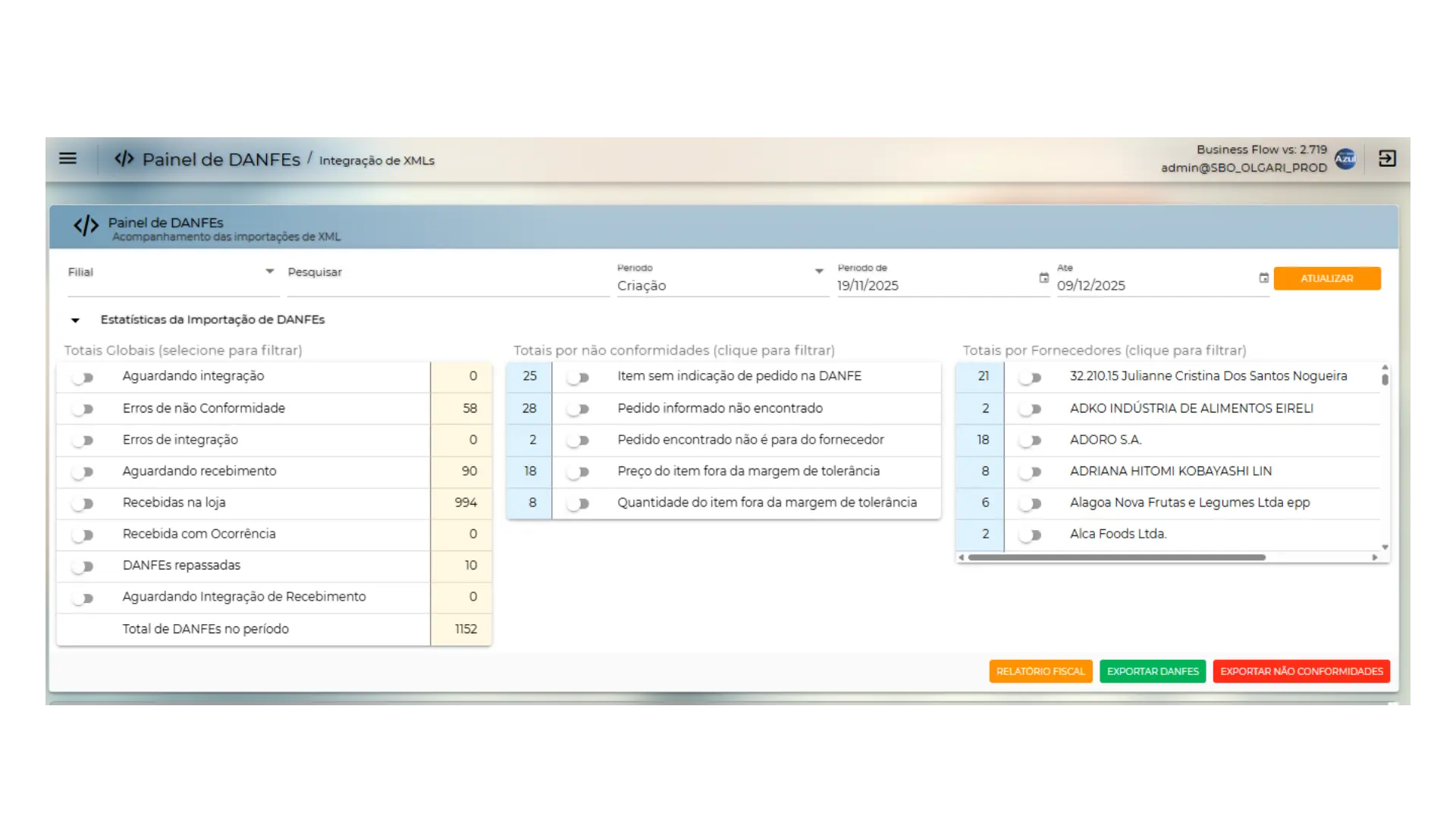Click the code icon in panel header

(86, 226)
